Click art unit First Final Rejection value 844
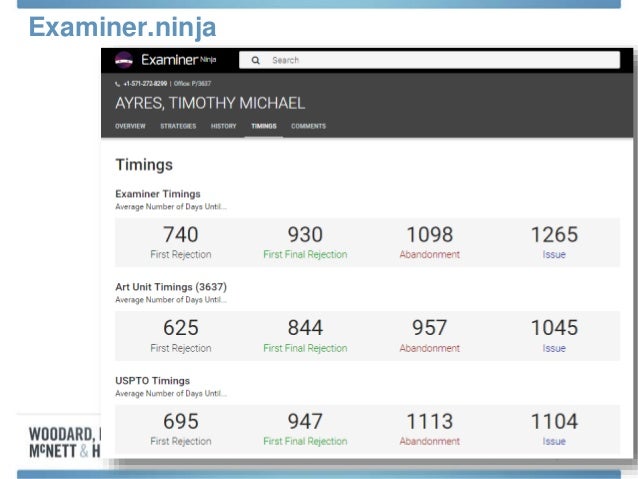Screen dimensions: 638x479 [305, 328]
